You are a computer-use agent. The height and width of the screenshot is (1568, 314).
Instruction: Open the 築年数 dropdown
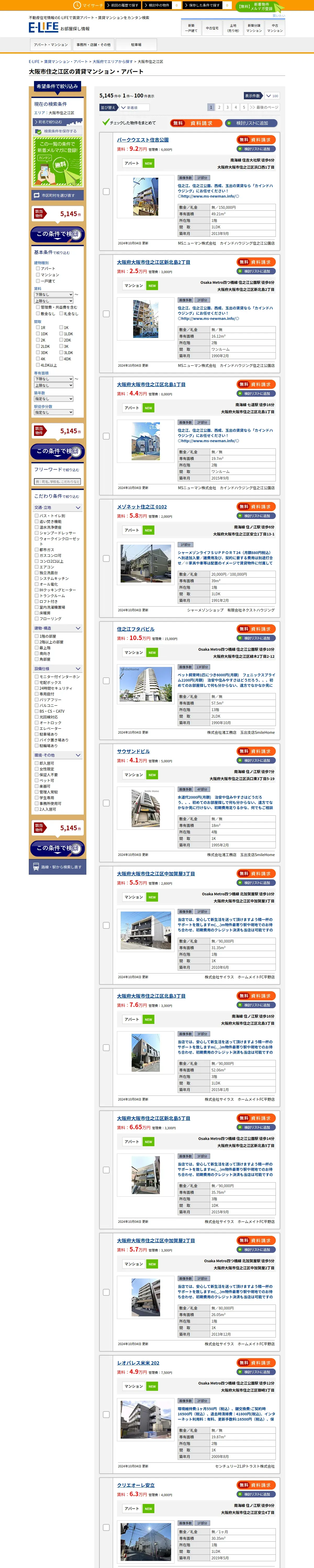pyautogui.click(x=54, y=399)
